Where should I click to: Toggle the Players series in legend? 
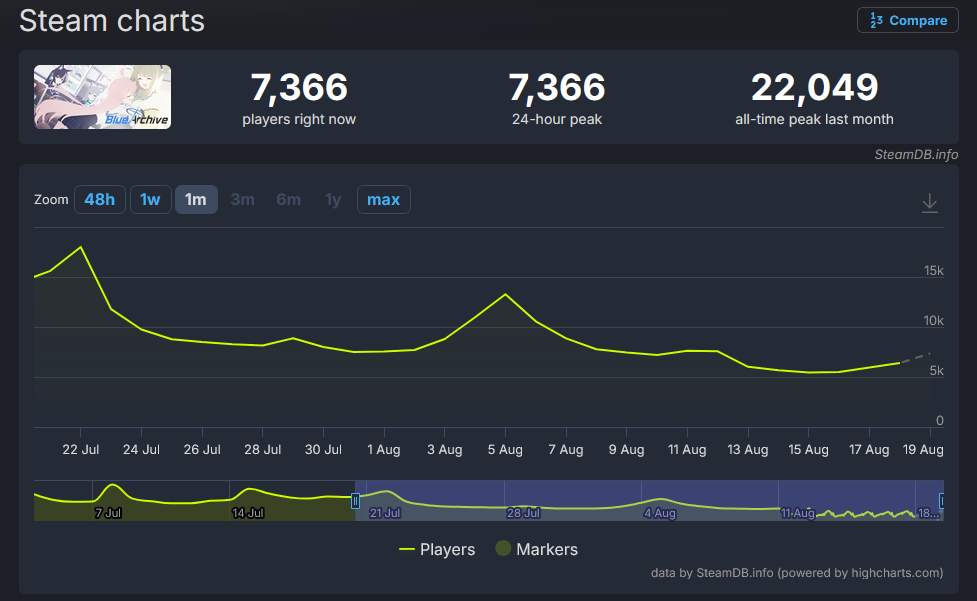click(x=437, y=549)
